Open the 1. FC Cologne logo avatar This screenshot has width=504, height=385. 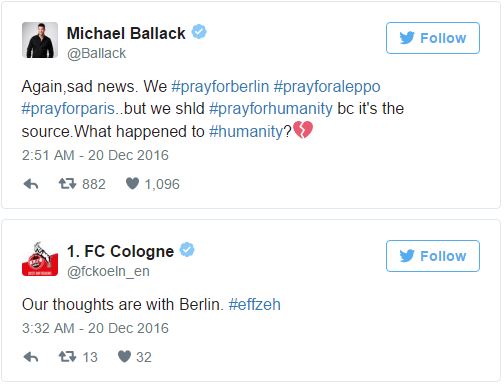tap(40, 259)
